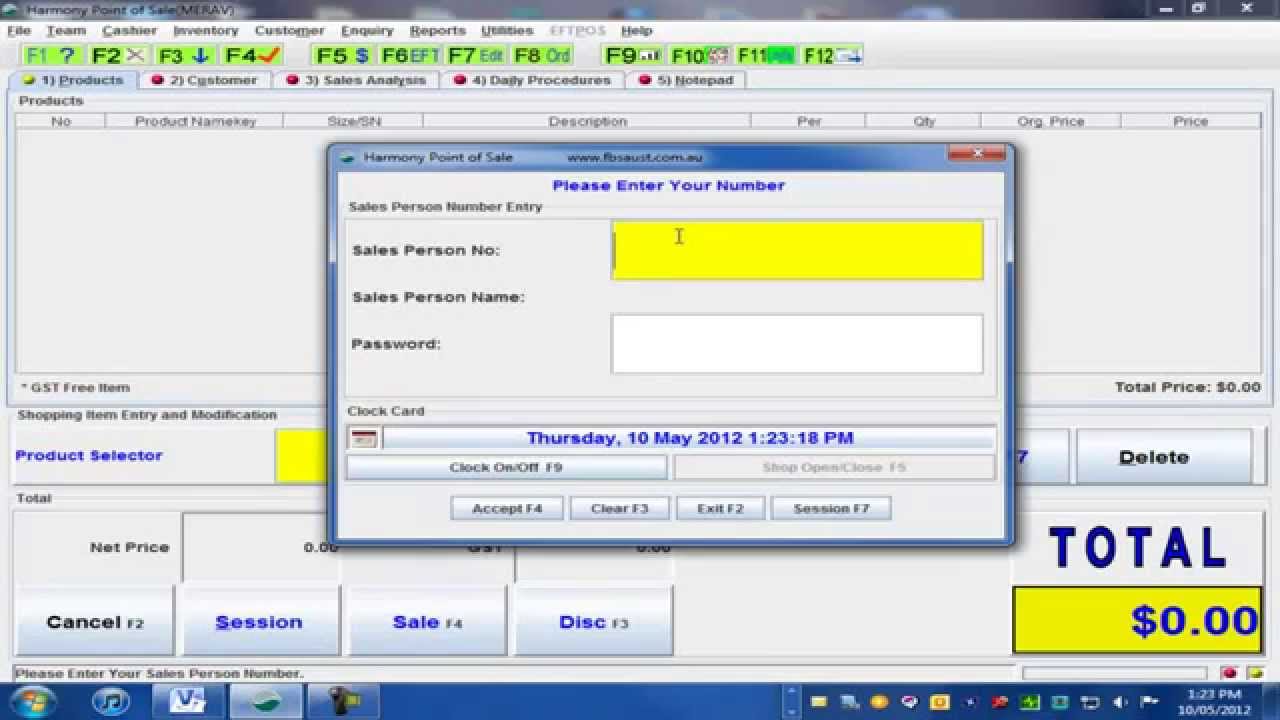Switch to the 4) Daily Procedures tab
1280x720 pixels.
(531, 80)
